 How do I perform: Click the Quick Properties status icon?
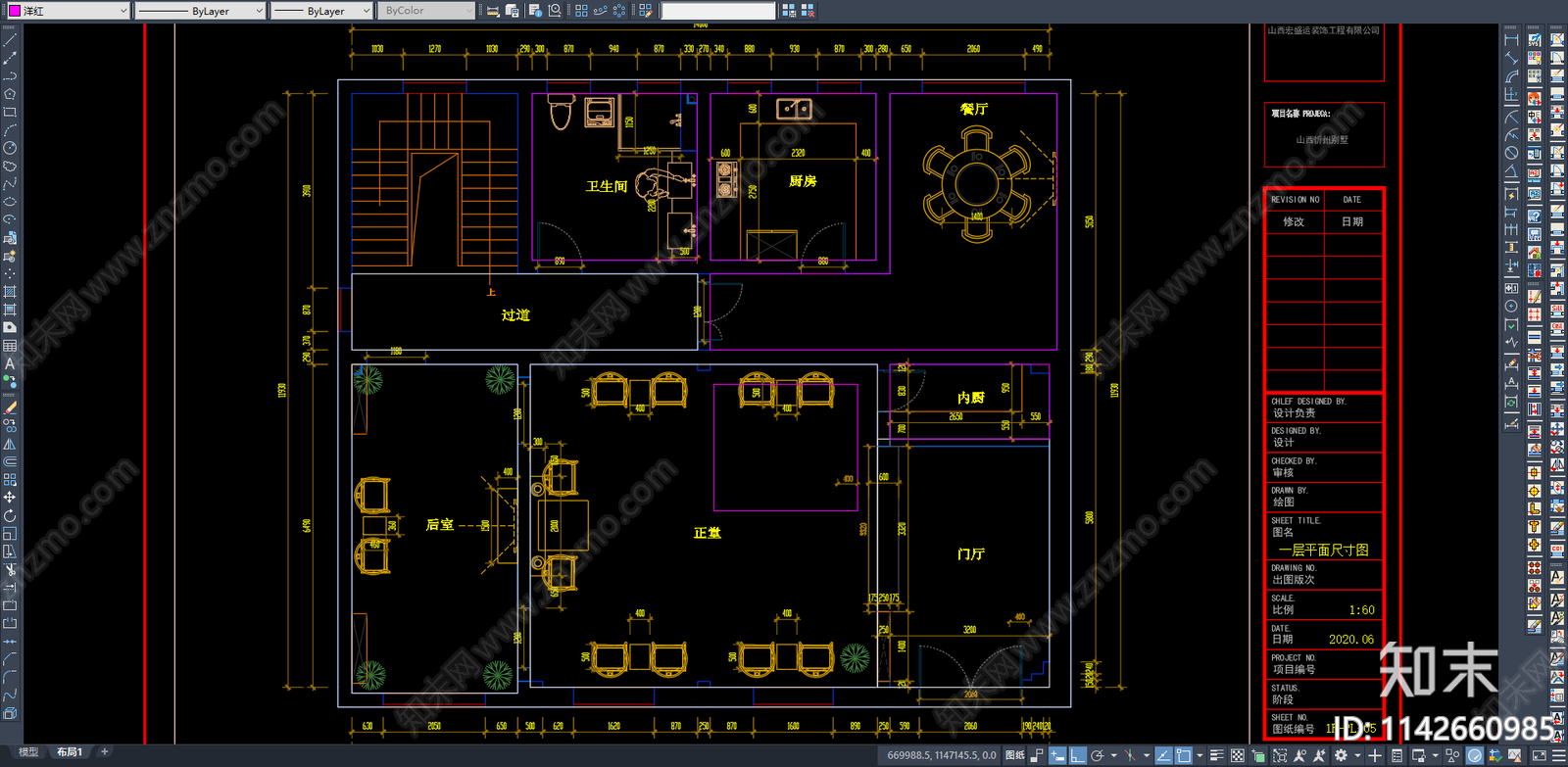pos(1396,755)
